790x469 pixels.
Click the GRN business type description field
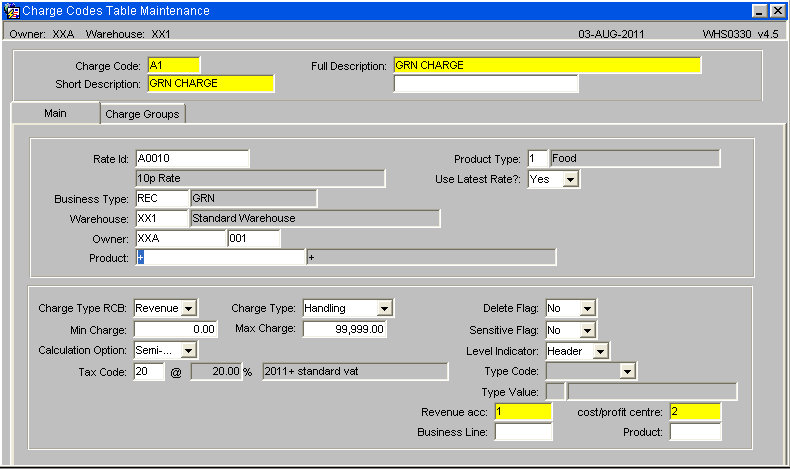pyautogui.click(x=254, y=198)
